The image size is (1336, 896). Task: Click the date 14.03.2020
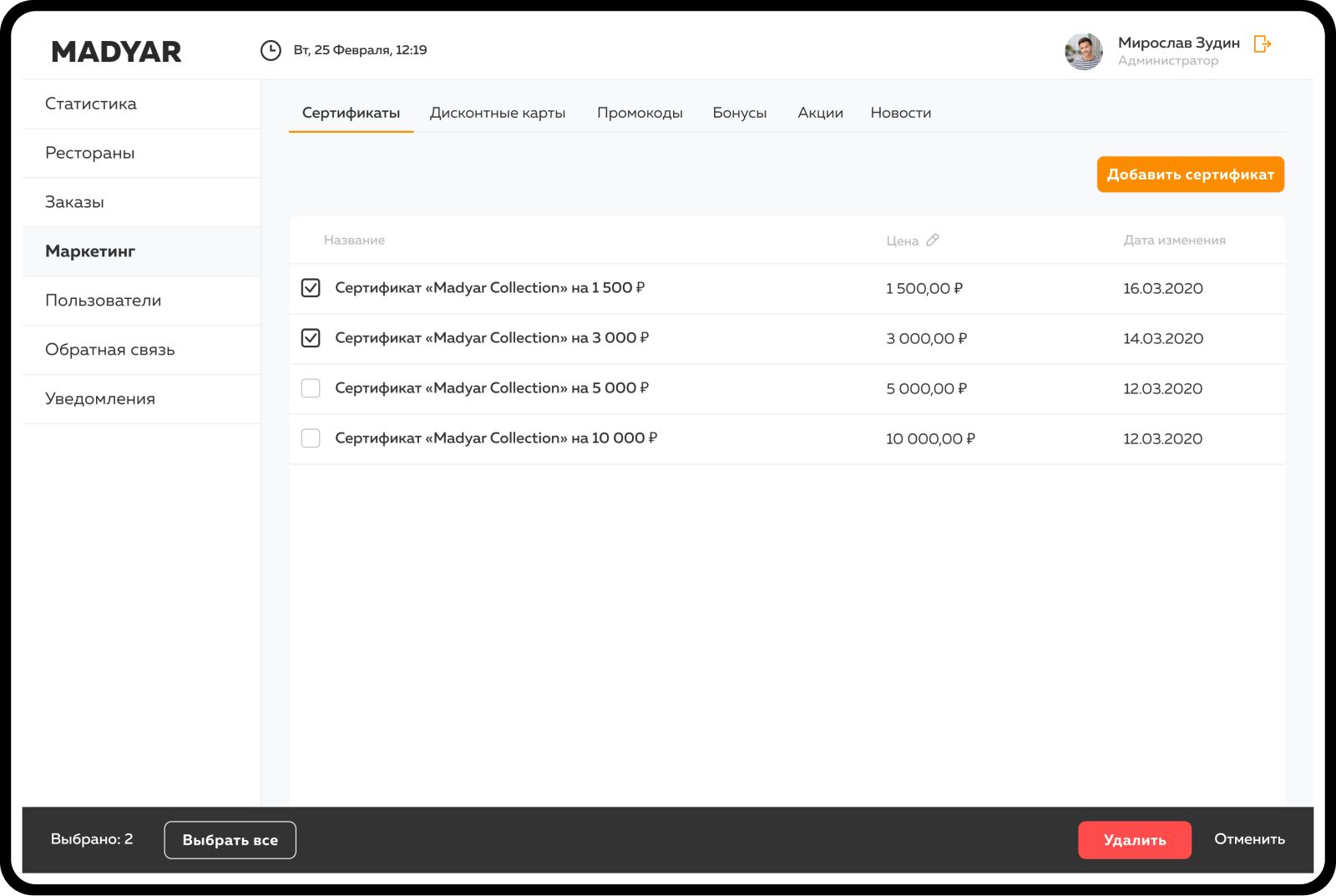coord(1163,339)
